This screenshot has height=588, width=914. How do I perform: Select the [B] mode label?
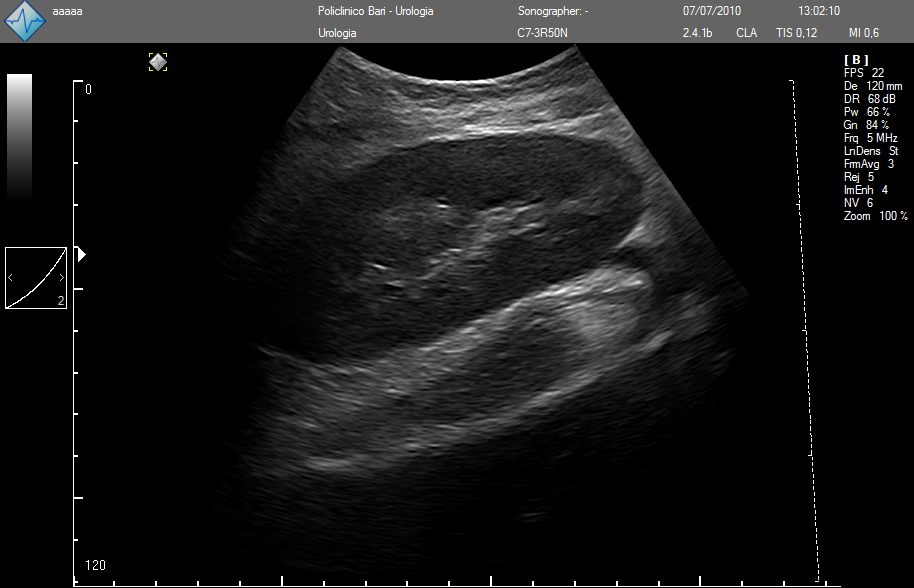coord(856,60)
